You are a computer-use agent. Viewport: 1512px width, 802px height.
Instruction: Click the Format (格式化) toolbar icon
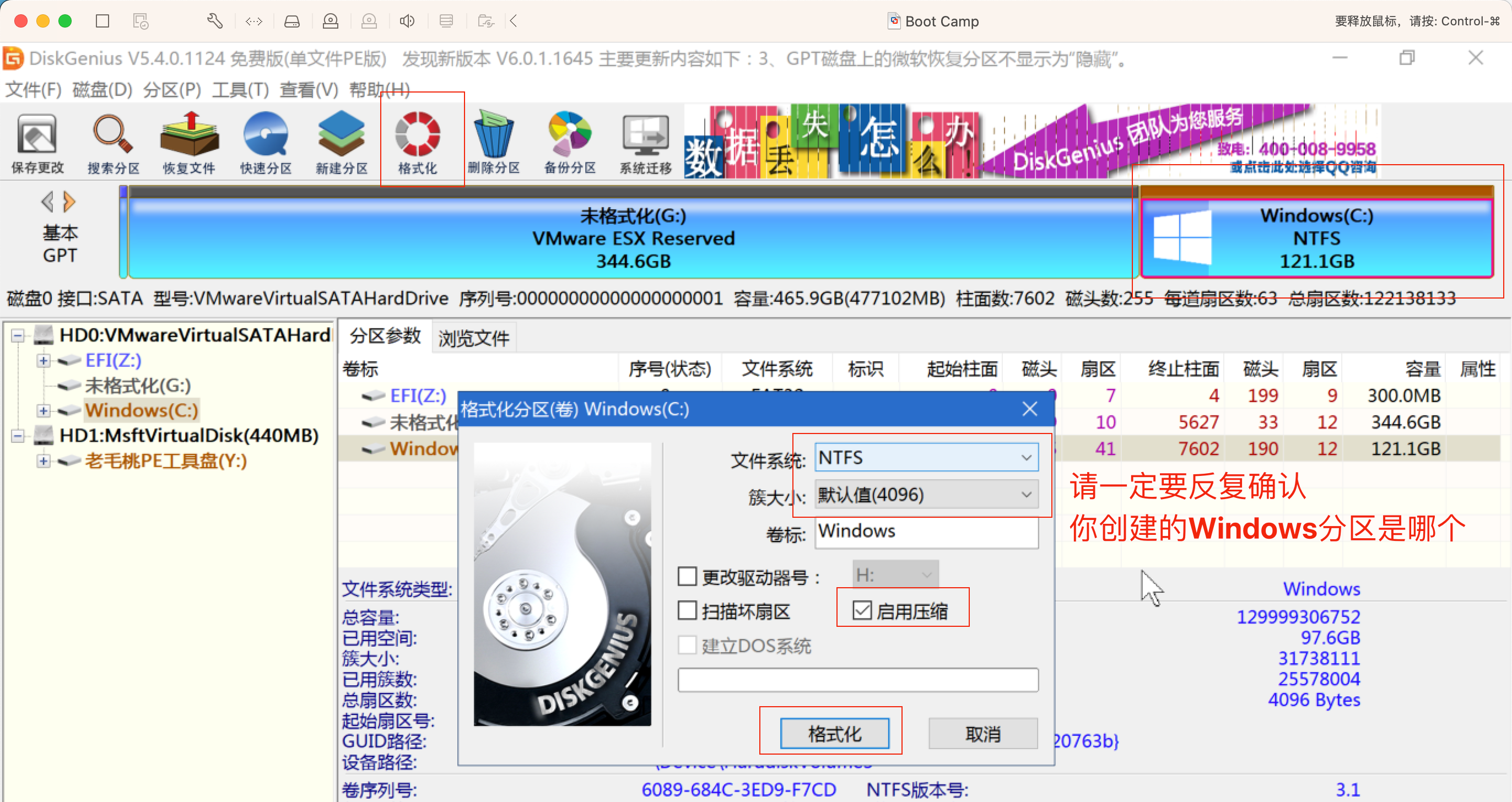[x=418, y=143]
